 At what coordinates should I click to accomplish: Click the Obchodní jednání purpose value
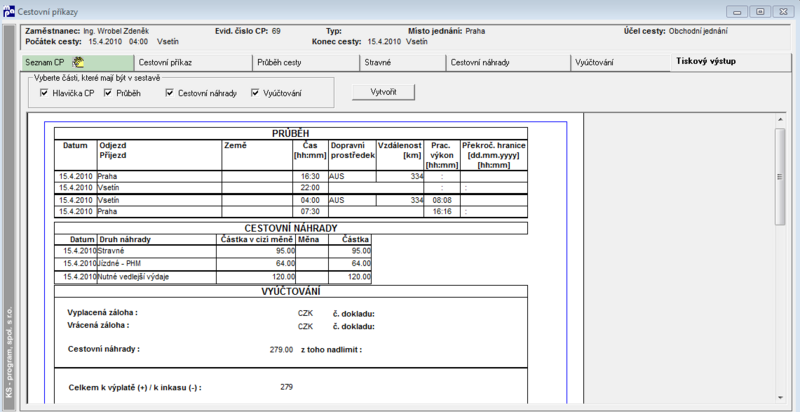click(698, 31)
